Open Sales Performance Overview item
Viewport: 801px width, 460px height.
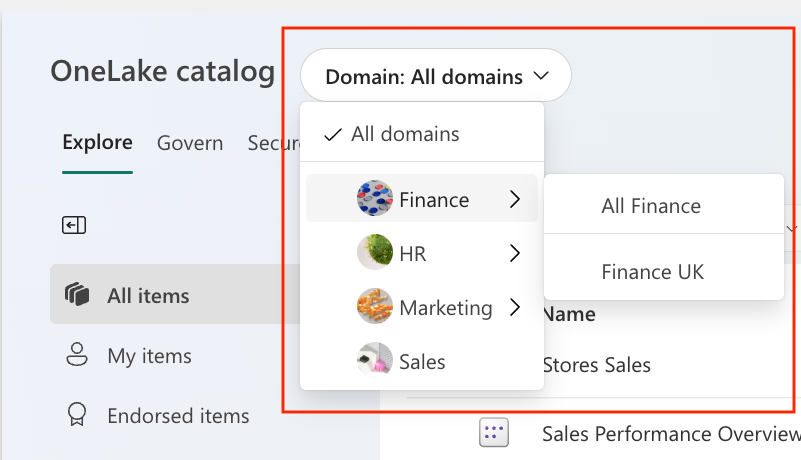click(x=670, y=433)
